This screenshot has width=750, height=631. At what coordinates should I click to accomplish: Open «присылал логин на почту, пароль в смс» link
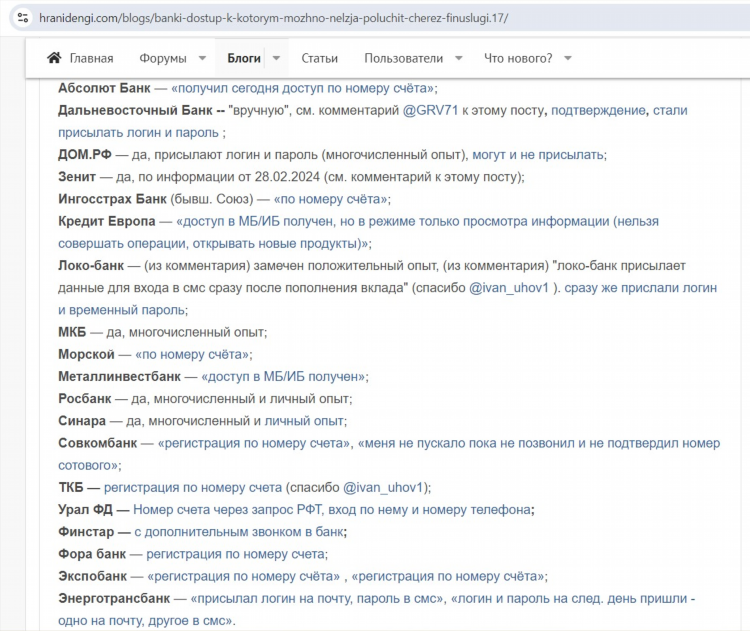318,599
